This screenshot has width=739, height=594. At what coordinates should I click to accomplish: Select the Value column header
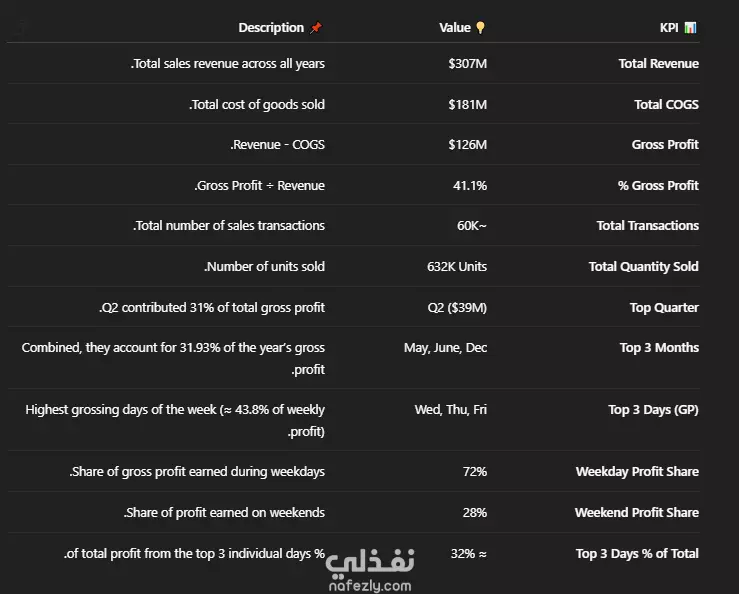click(455, 28)
